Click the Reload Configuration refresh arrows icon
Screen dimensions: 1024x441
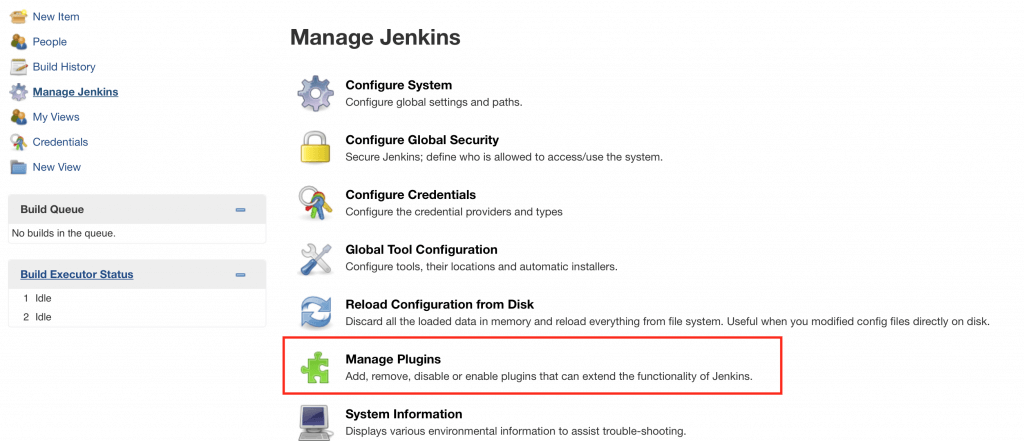[315, 312]
